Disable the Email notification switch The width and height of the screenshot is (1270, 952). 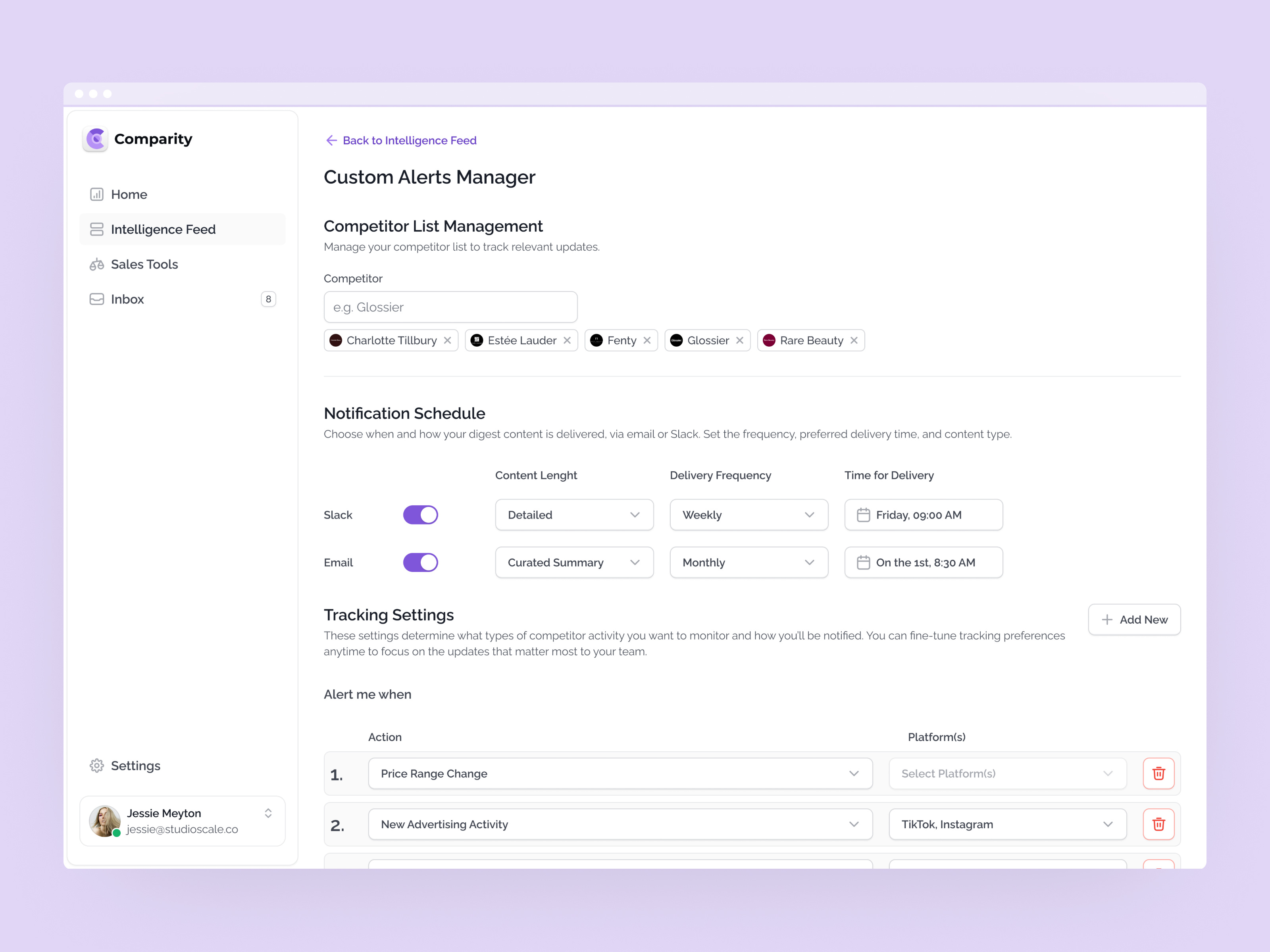click(420, 562)
